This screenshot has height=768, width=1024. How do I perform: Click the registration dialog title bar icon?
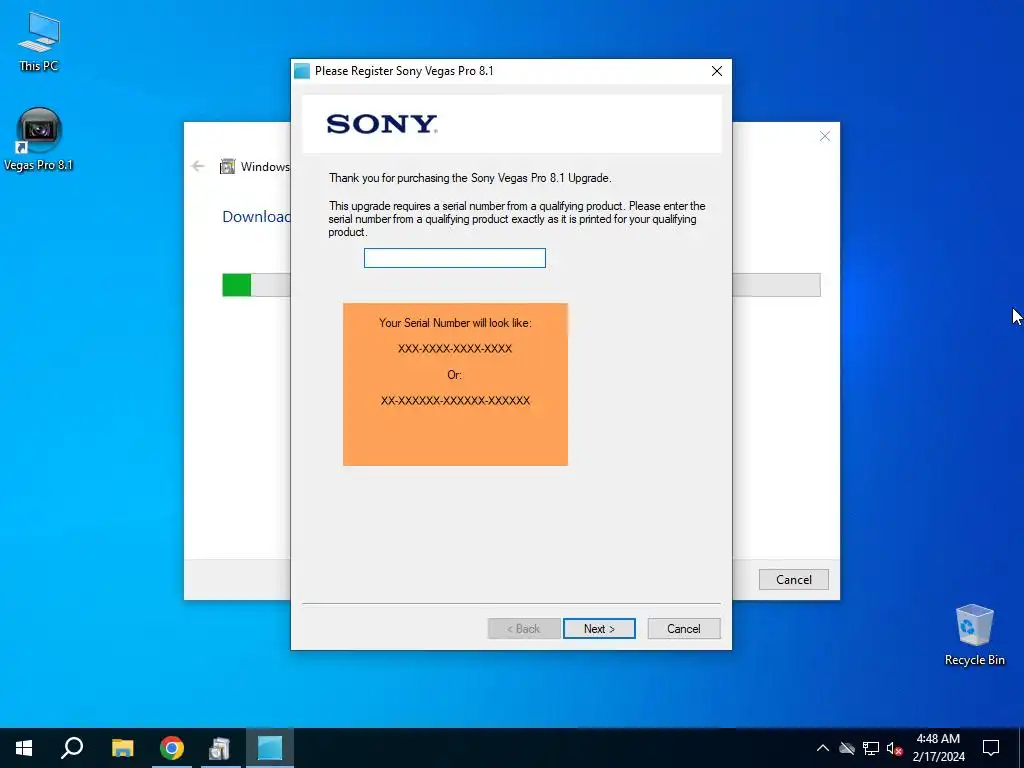click(x=302, y=71)
